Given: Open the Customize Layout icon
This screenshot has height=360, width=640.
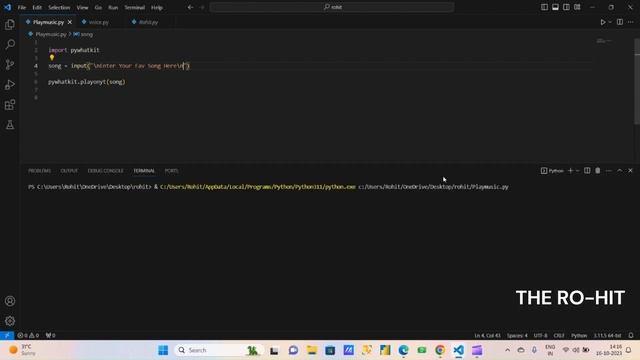Looking at the screenshot, I should [577, 7].
